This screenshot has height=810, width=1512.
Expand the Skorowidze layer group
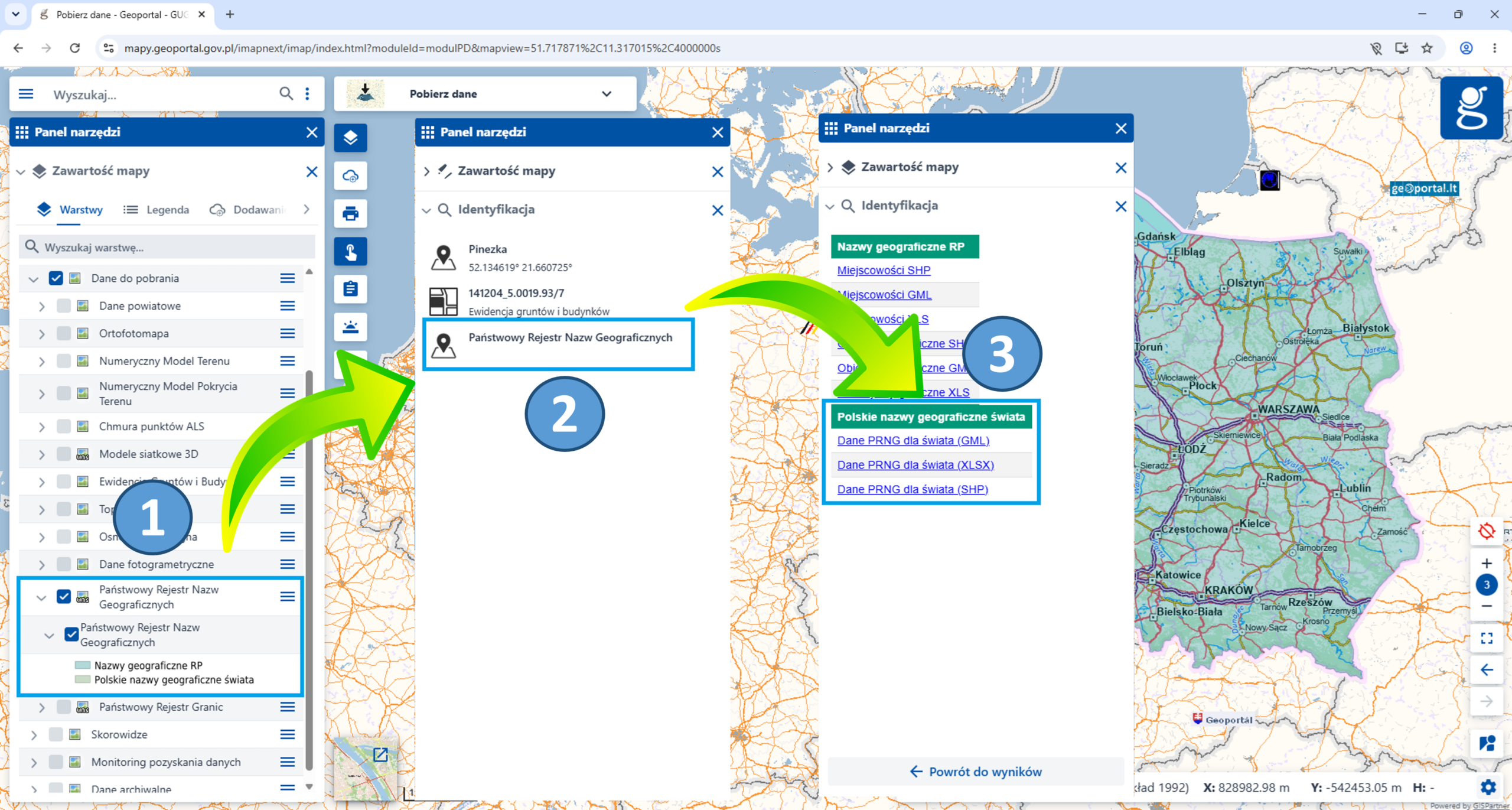click(34, 734)
